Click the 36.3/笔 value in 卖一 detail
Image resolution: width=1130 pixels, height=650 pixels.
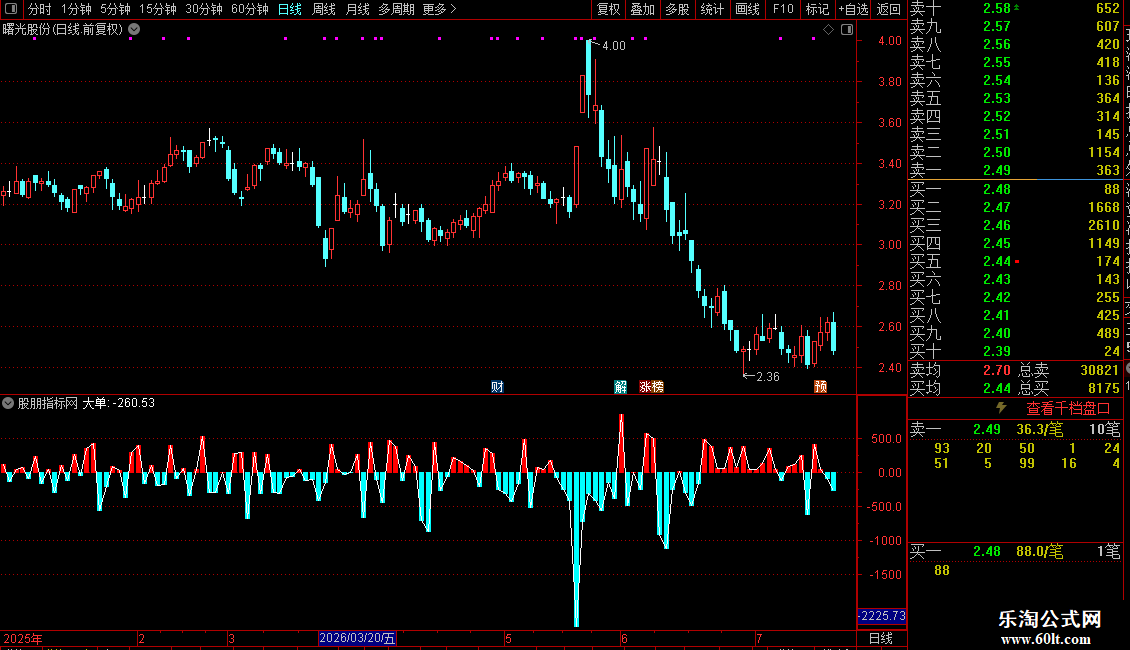pyautogui.click(x=1040, y=429)
